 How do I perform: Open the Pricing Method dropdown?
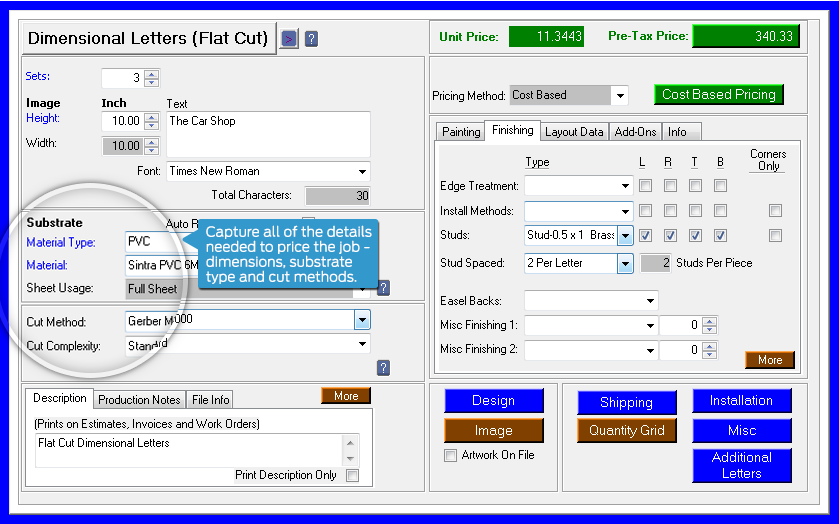620,95
